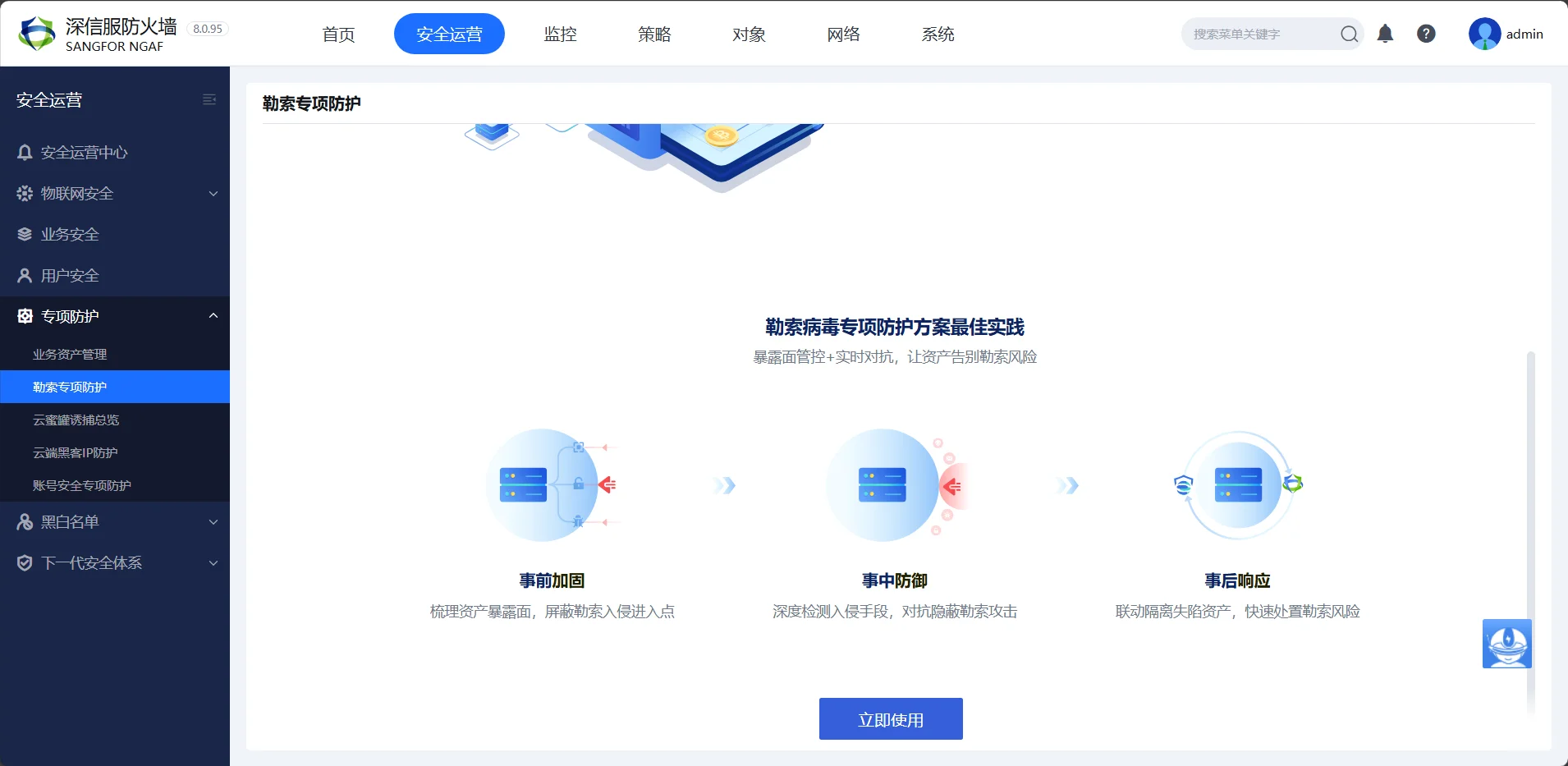Collapse the 专项防护 section
Screen dimensions: 1568x766
212,316
